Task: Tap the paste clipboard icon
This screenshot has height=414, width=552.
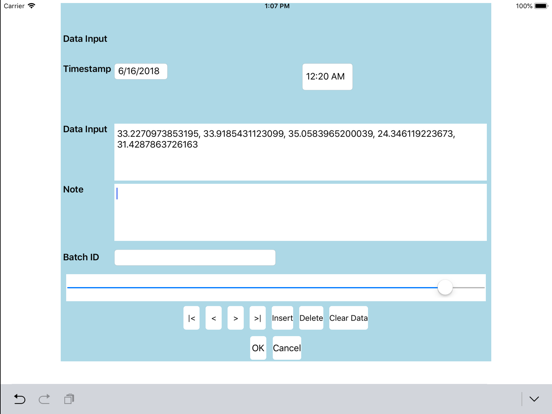Action: (x=69, y=399)
